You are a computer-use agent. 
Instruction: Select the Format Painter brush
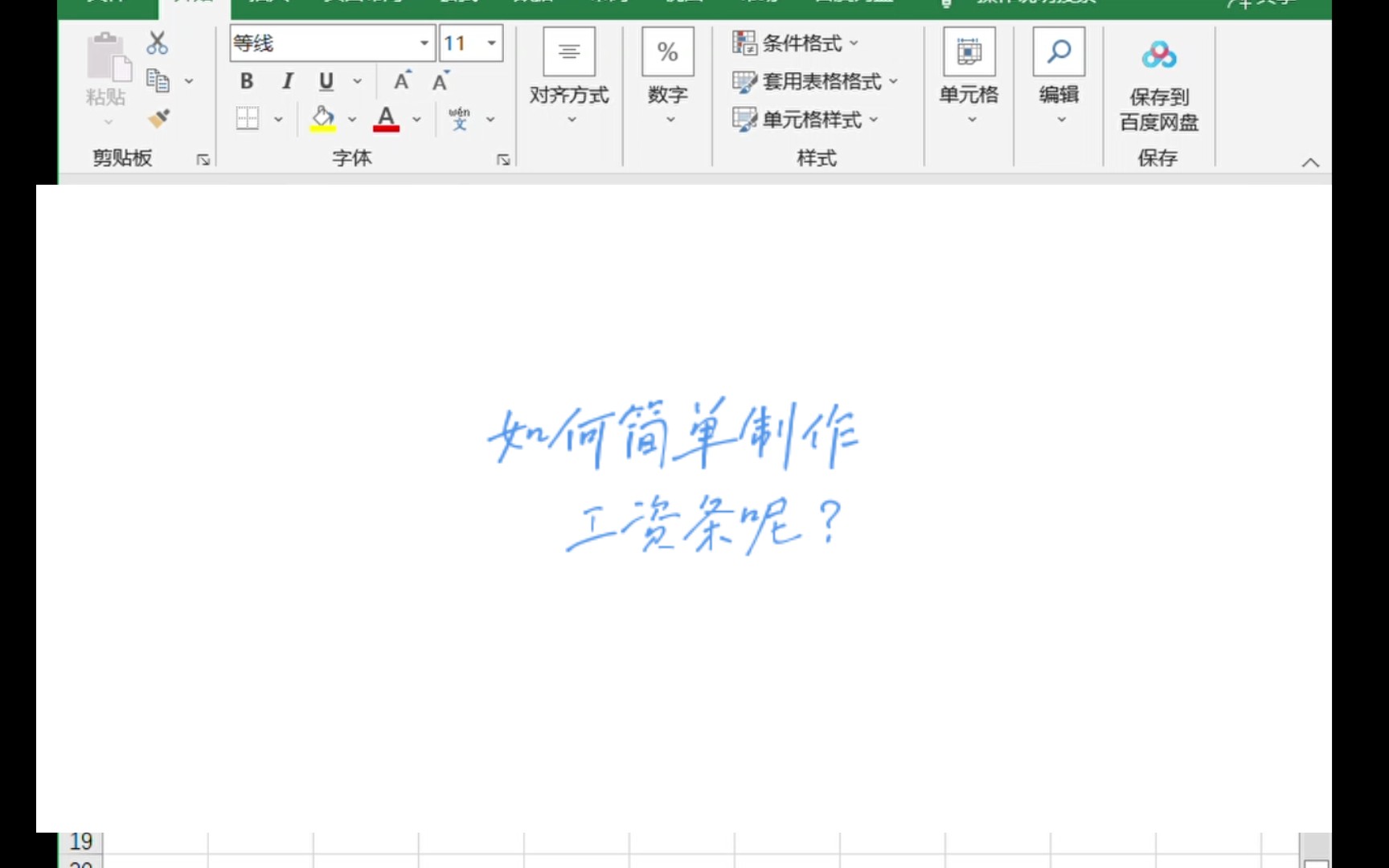(x=158, y=119)
